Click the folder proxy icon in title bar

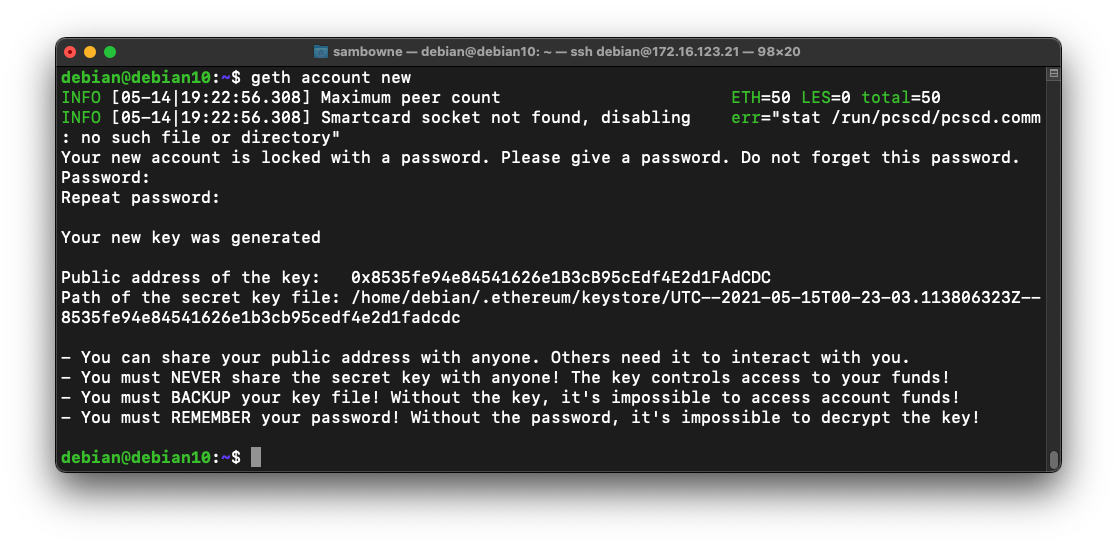tap(322, 52)
